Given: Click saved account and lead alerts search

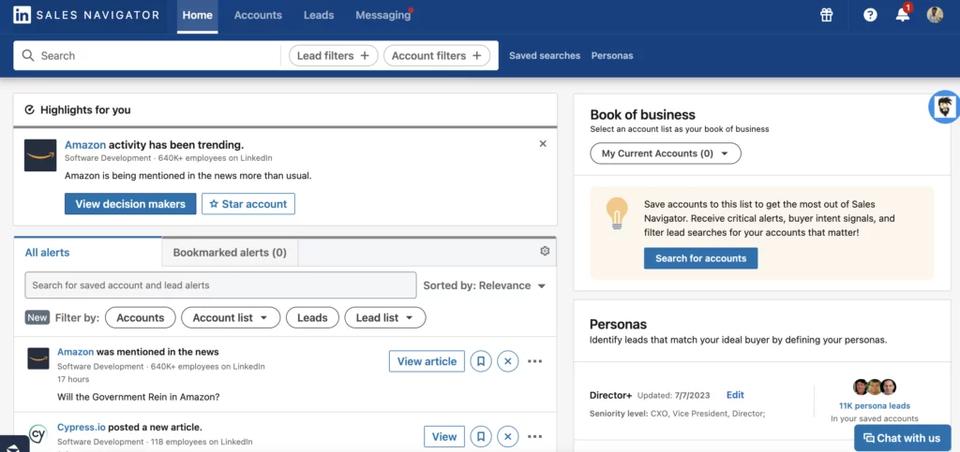Looking at the screenshot, I should [220, 285].
